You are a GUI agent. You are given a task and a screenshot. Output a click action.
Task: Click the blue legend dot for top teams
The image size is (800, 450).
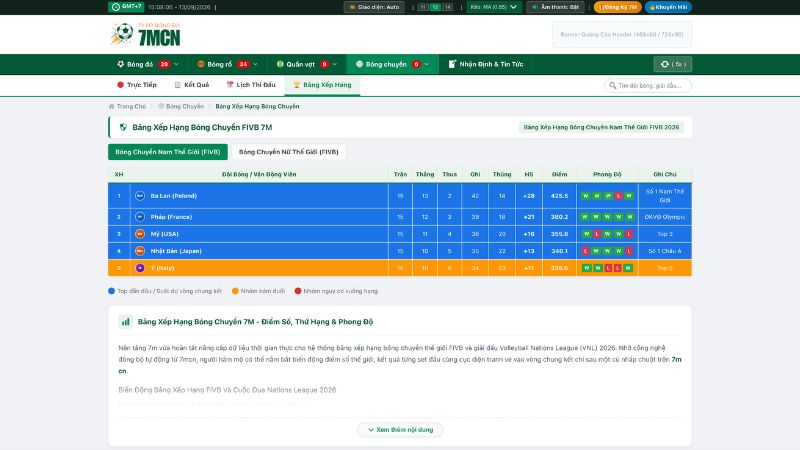pyautogui.click(x=111, y=291)
